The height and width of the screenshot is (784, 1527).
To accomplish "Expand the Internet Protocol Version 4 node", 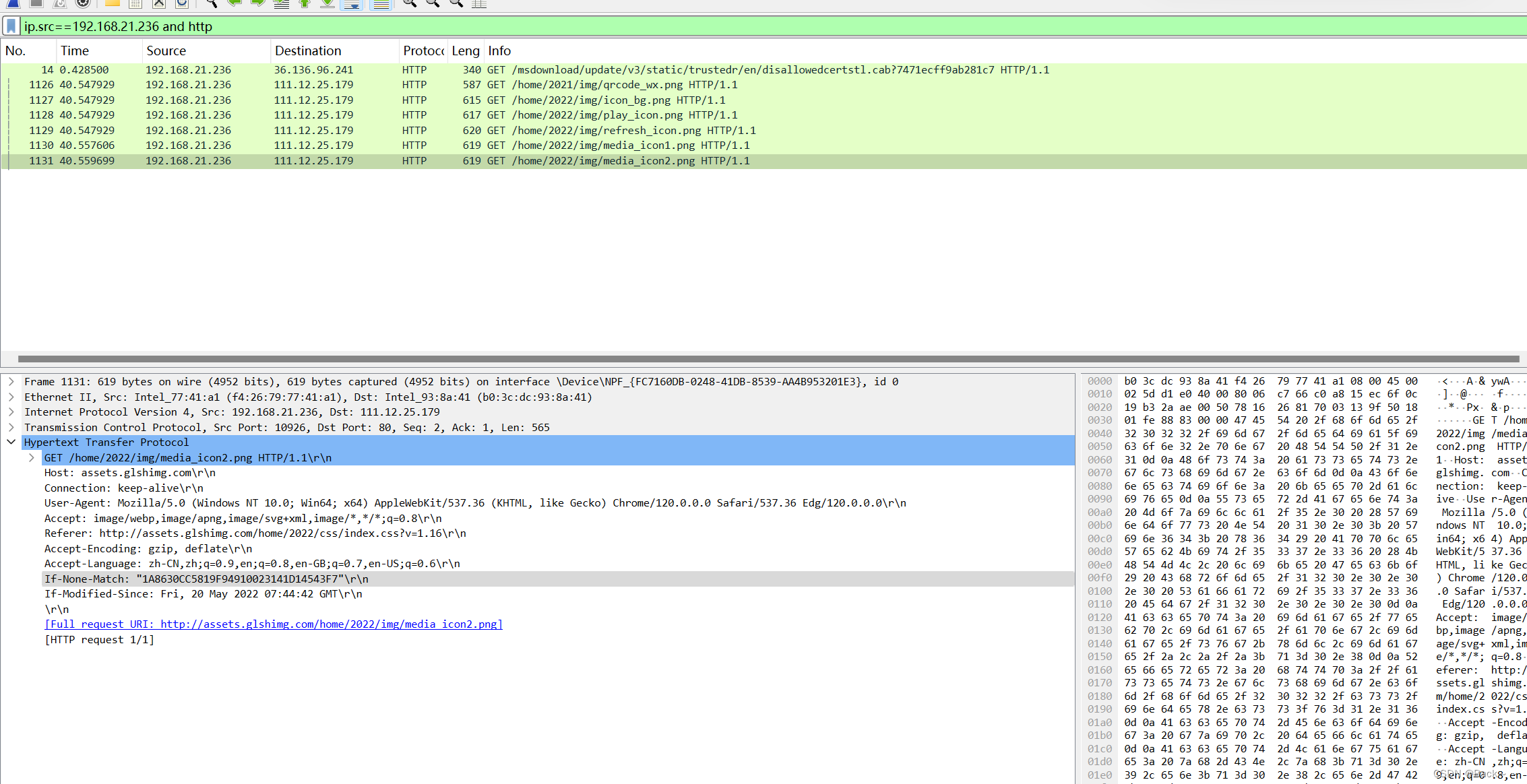I will tap(11, 412).
